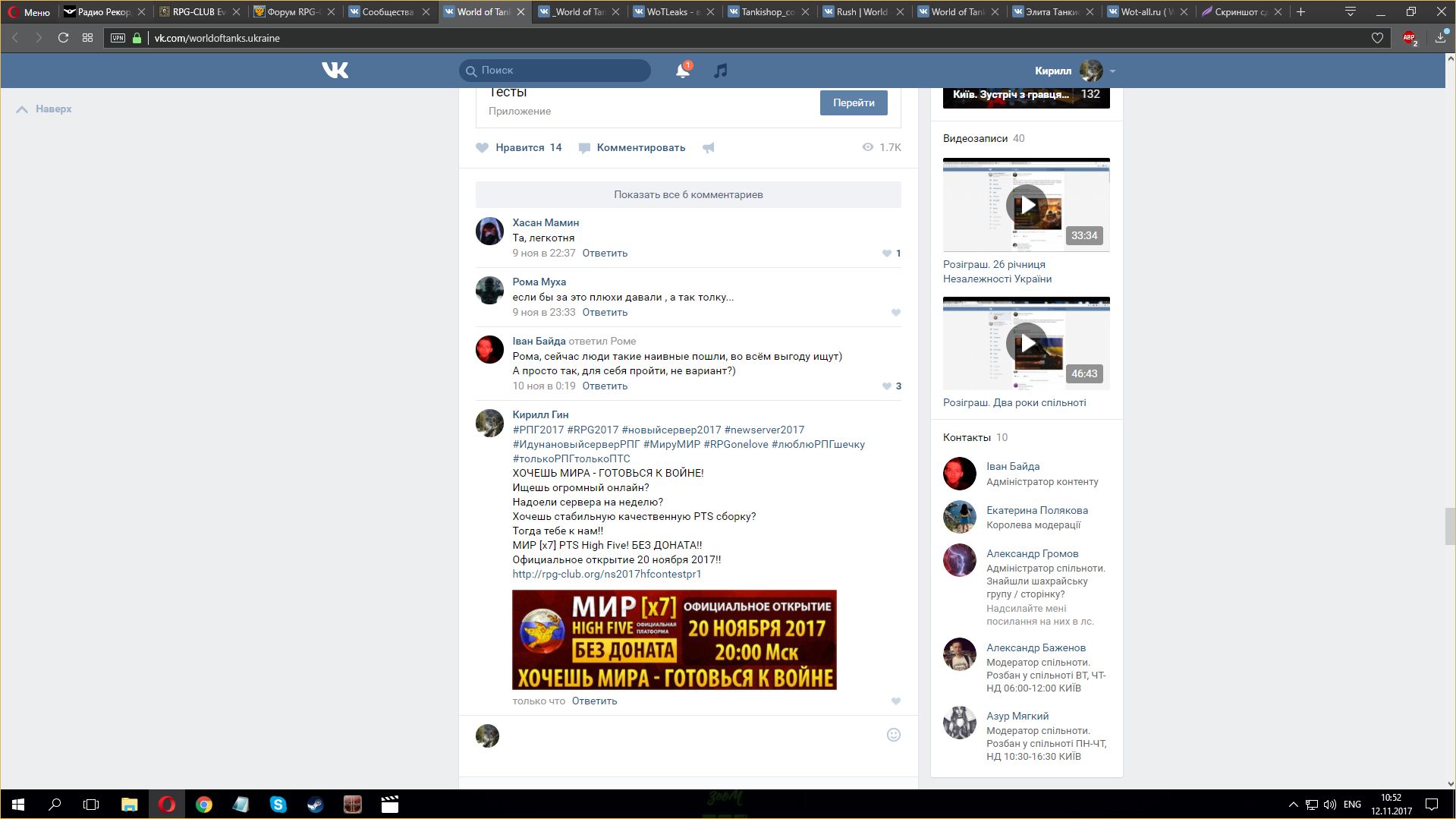Click the page vertical scrollbar thumb
This screenshot has height=819, width=1456.
click(1450, 526)
